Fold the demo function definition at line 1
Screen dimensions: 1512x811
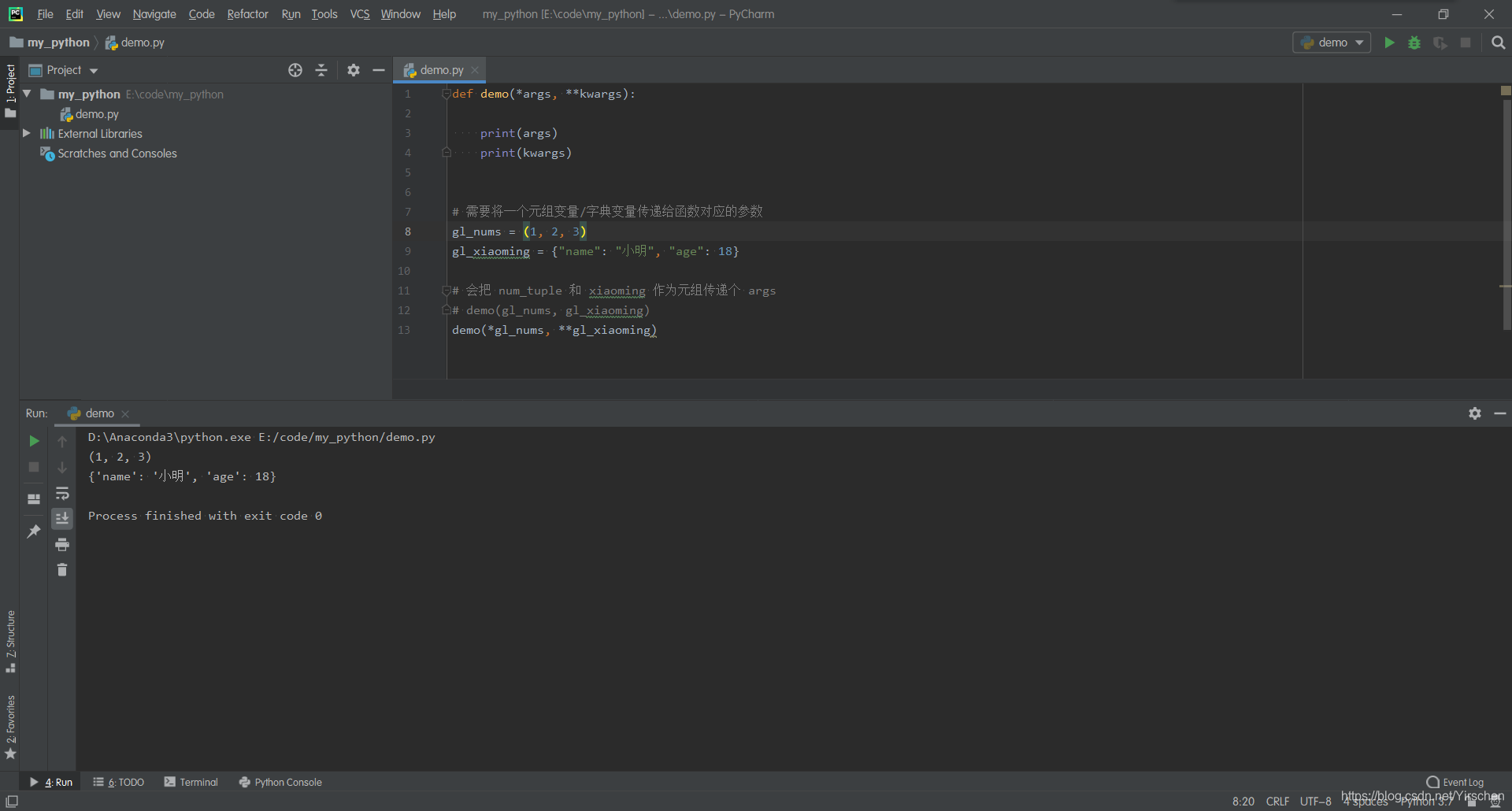click(x=446, y=94)
